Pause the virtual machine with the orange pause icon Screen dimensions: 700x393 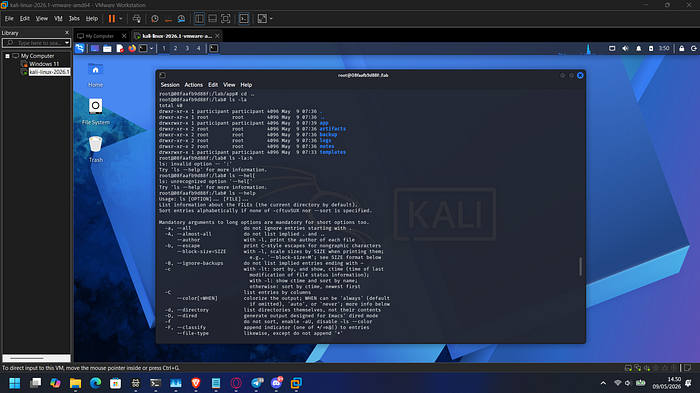[x=112, y=19]
